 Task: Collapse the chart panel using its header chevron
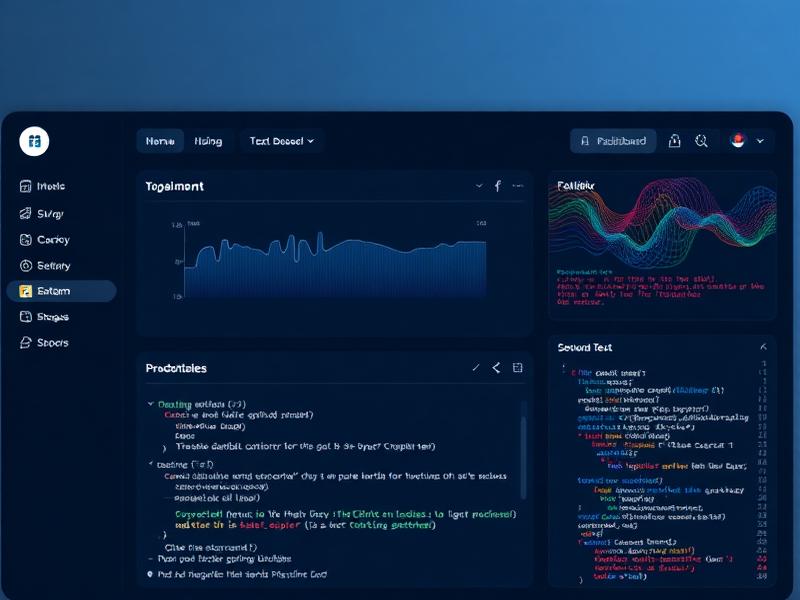point(478,185)
